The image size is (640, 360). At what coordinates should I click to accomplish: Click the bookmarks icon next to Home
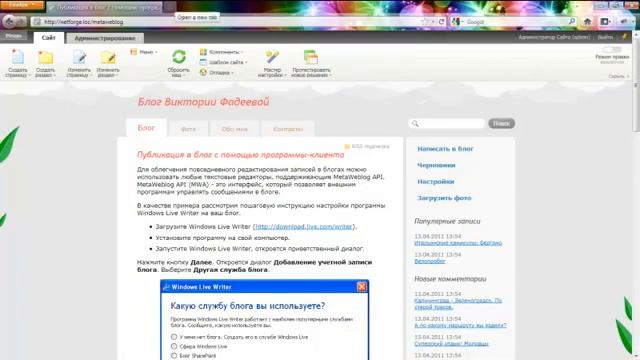tap(605, 22)
